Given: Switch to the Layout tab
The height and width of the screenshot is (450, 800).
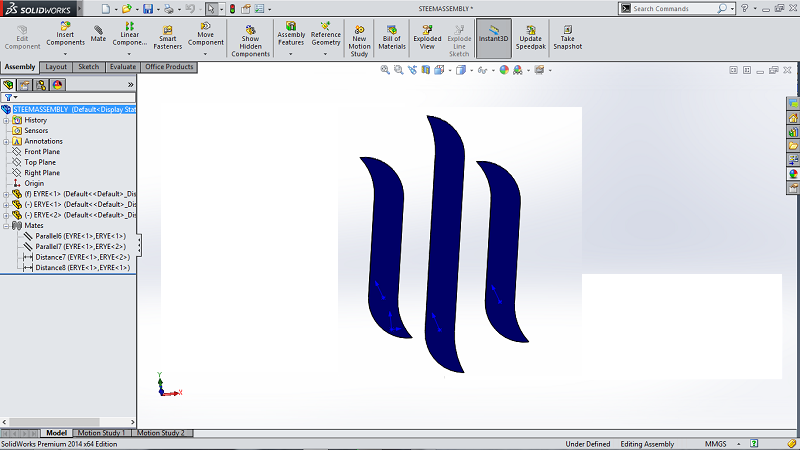Looking at the screenshot, I should pyautogui.click(x=56, y=67).
